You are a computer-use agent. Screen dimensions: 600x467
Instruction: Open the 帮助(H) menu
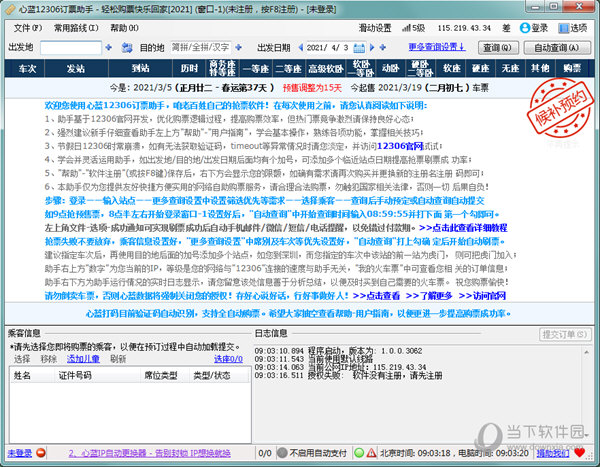(124, 28)
